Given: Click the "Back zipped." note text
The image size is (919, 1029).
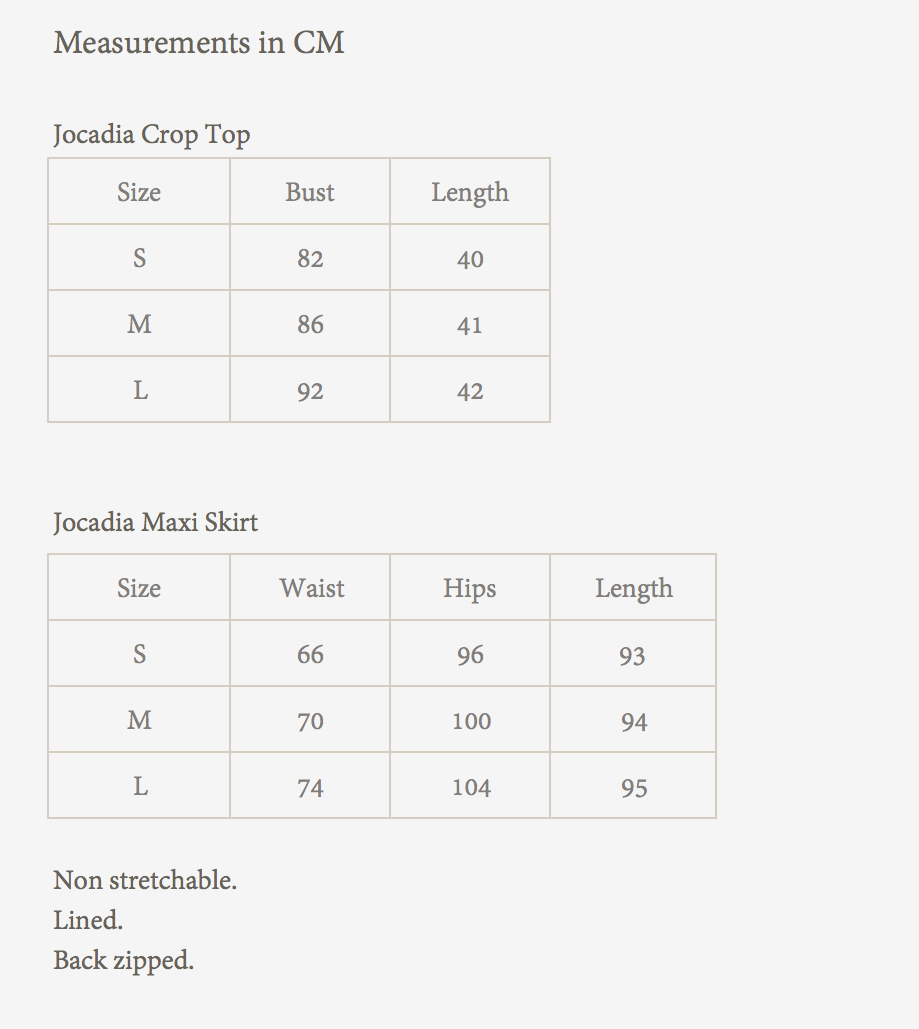Looking at the screenshot, I should click(x=124, y=960).
